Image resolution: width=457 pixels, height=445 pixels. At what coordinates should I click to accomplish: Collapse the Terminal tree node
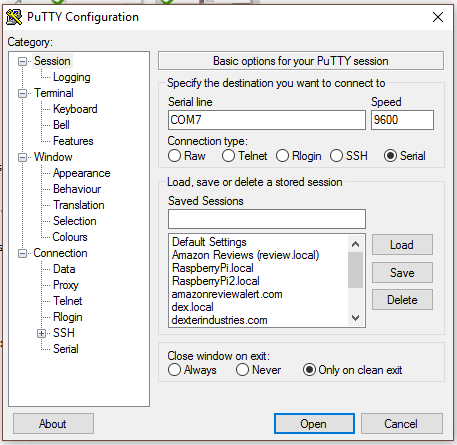22,93
